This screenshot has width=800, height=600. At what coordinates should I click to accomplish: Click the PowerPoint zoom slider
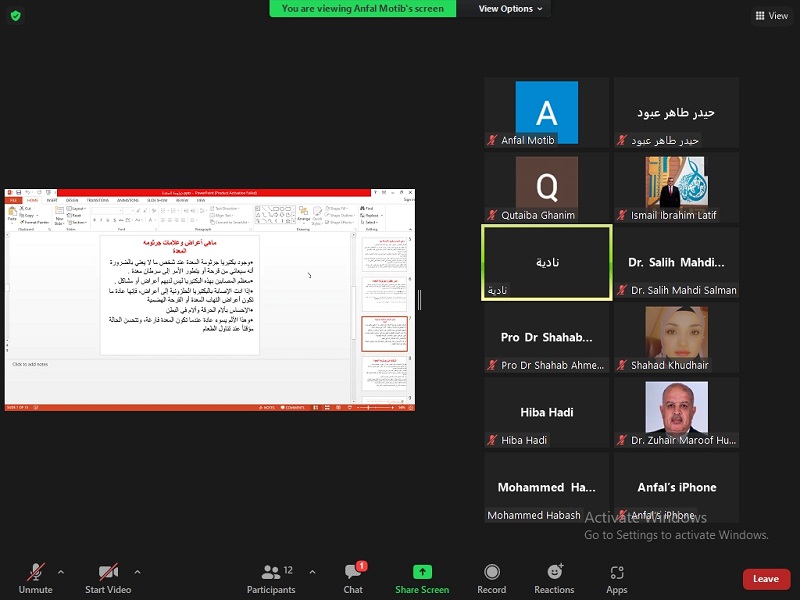(375, 408)
